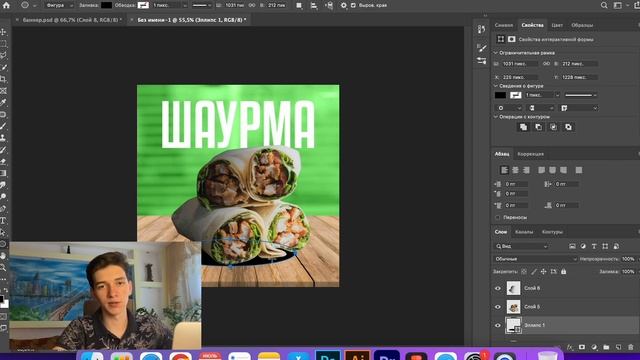Add layer style fx button
Viewport: 640px width, 360px height.
(x=570, y=347)
